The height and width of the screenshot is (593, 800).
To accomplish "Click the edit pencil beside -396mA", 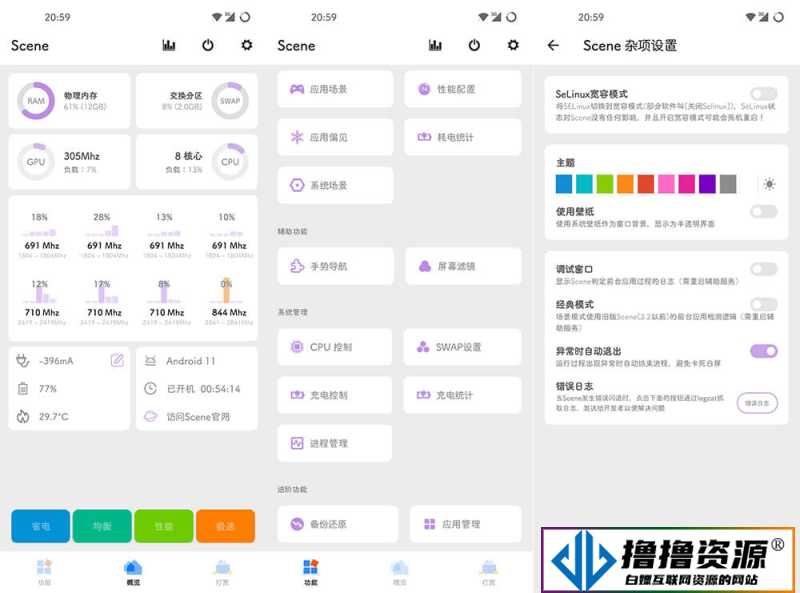I will pos(117,361).
